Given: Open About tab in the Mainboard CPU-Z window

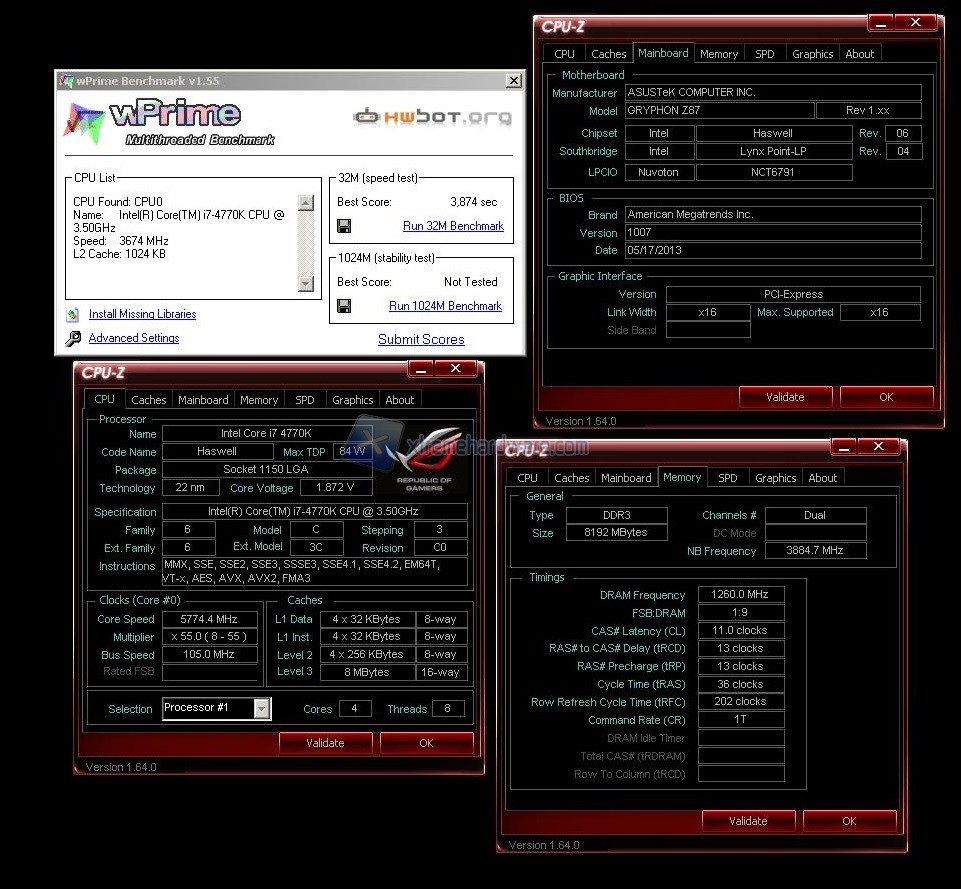Looking at the screenshot, I should coord(859,54).
